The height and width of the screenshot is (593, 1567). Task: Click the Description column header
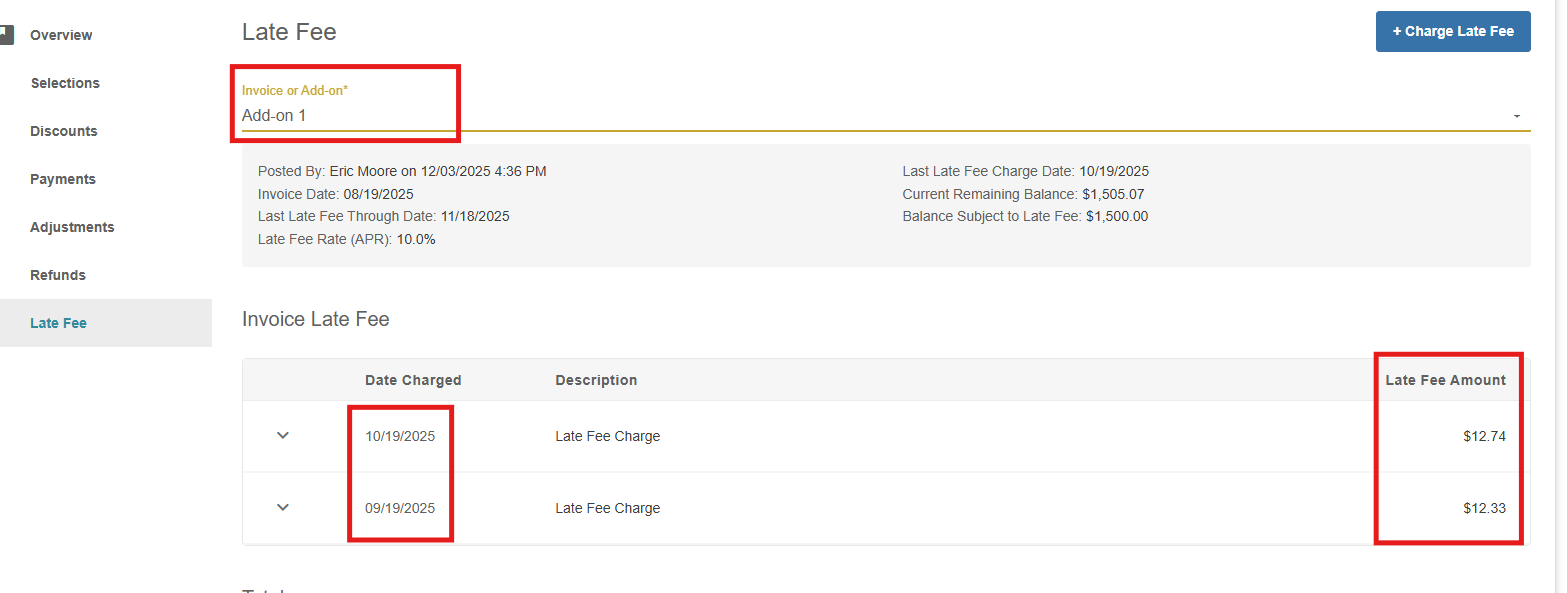596,380
